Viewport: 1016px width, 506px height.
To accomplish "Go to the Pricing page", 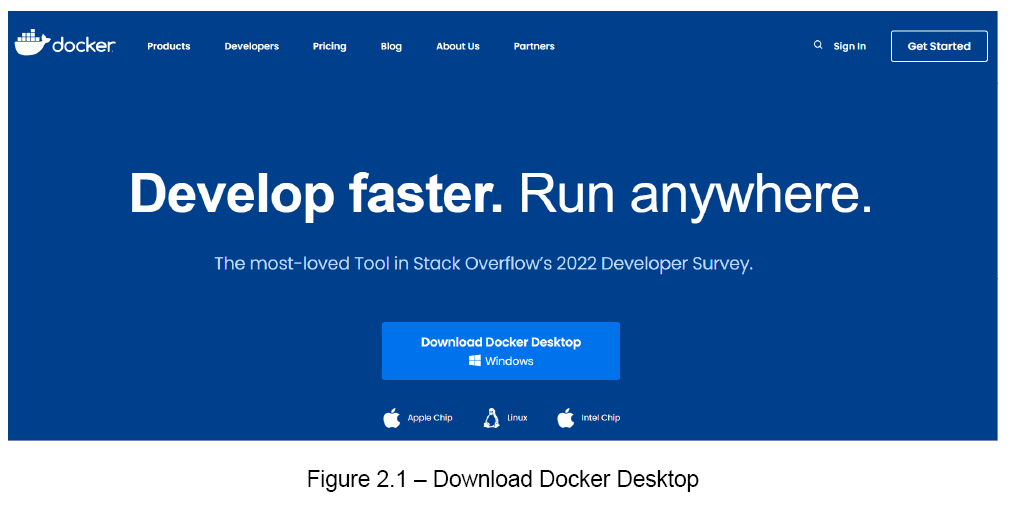I will coord(329,47).
